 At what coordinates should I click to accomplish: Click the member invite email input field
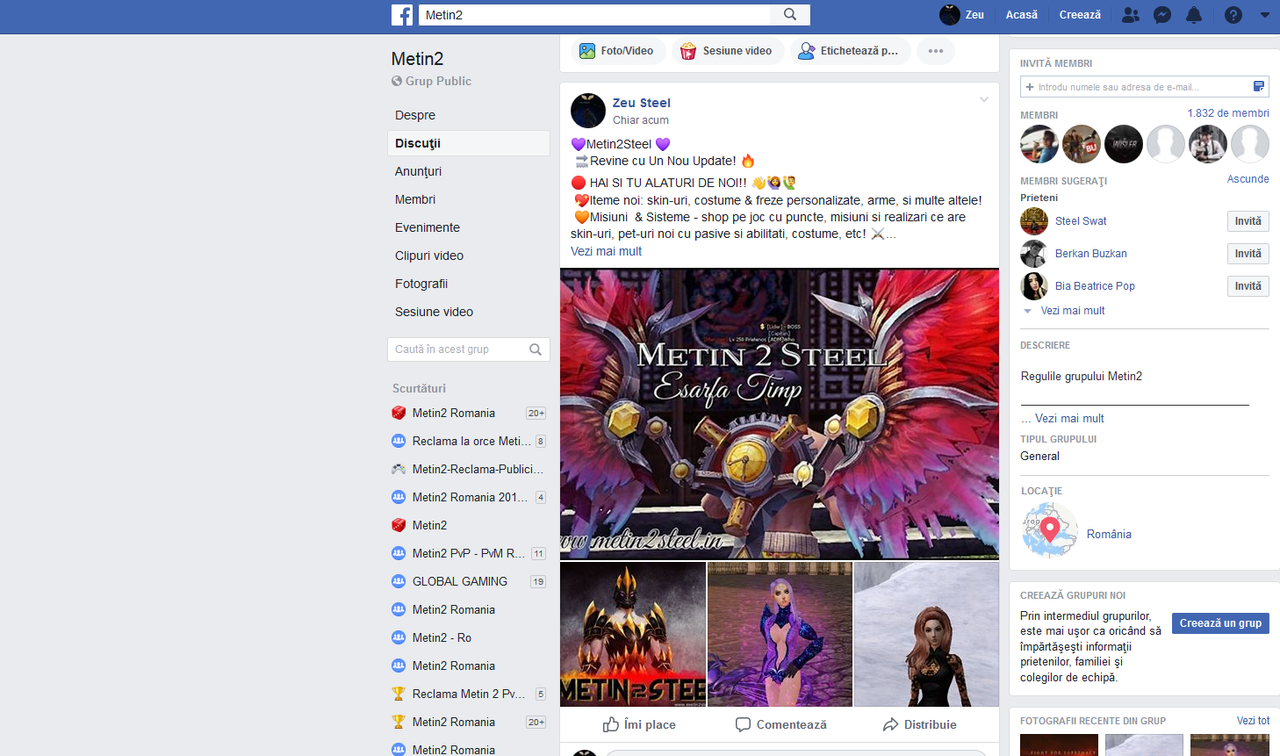[1130, 86]
